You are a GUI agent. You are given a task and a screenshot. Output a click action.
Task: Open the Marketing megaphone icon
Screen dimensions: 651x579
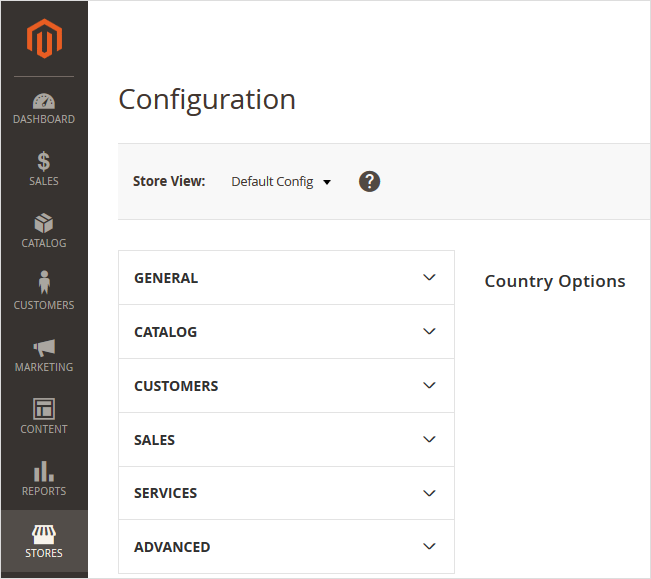44,355
